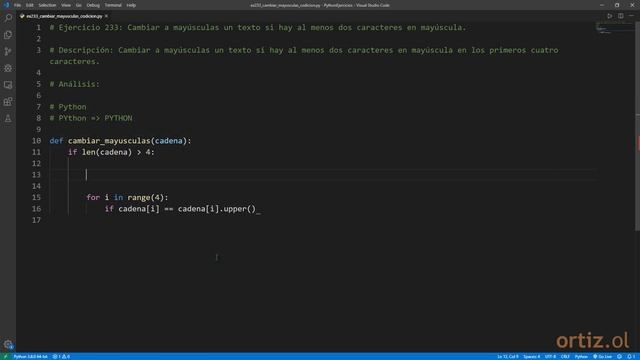
Task: Click 'cambiar_mayusculas' function name on line 10
Action: 109,141
